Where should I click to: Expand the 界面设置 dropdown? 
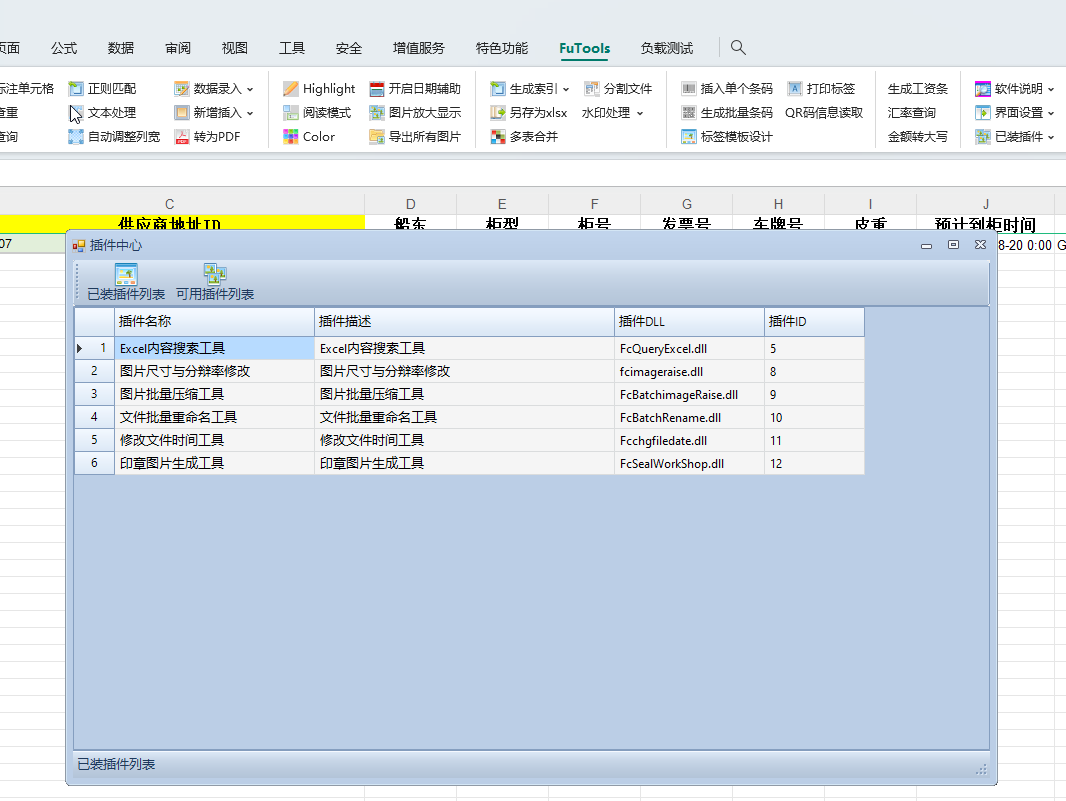1051,113
